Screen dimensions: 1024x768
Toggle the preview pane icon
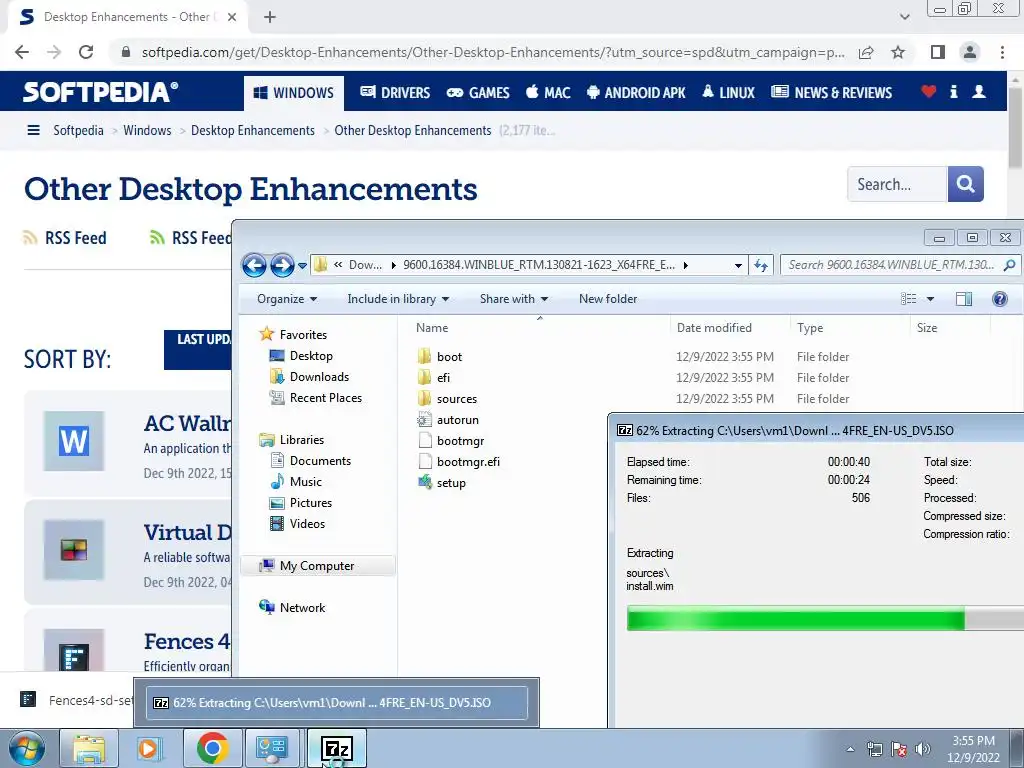tap(964, 299)
